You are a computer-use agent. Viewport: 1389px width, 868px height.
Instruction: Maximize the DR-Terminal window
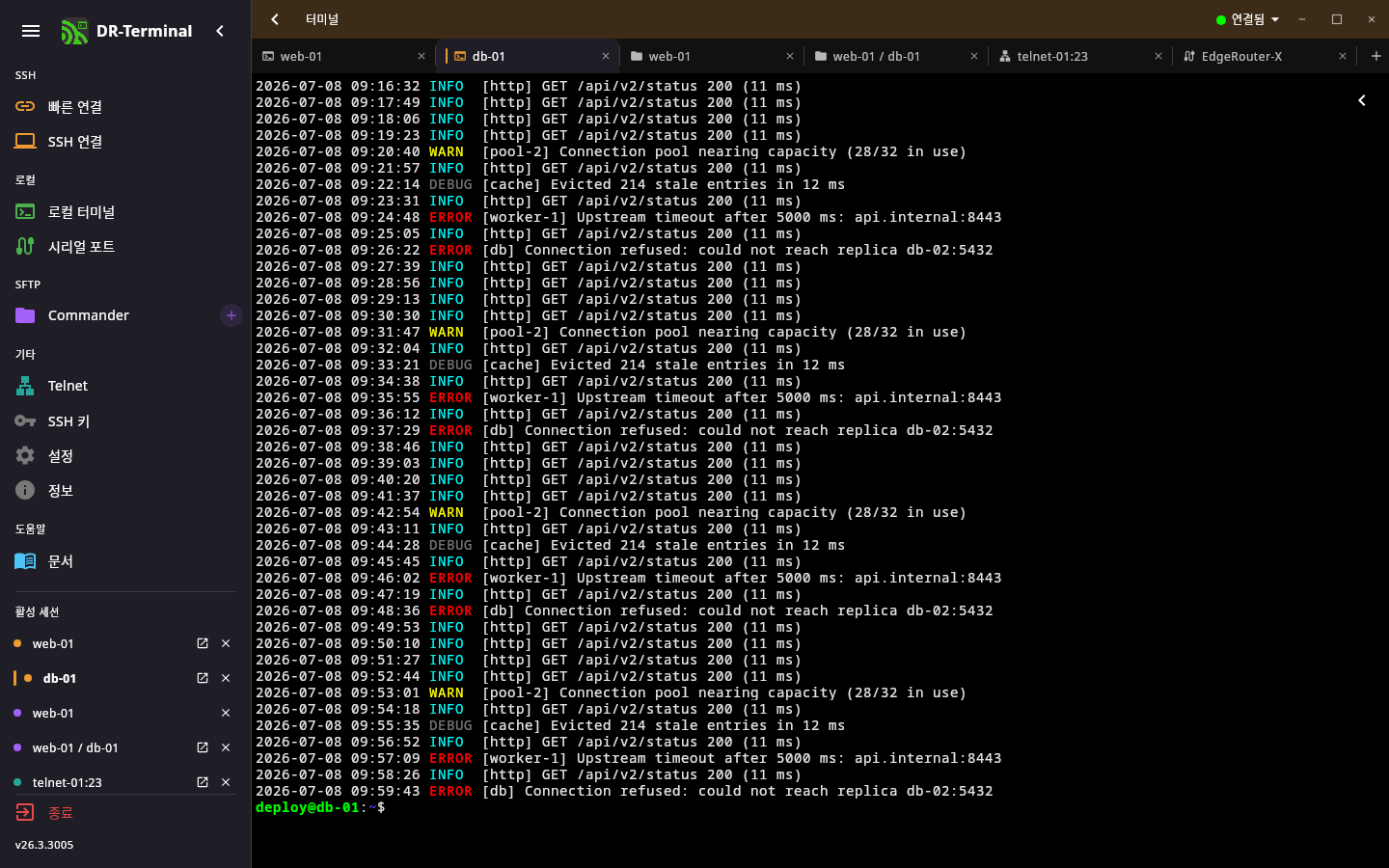(1337, 19)
